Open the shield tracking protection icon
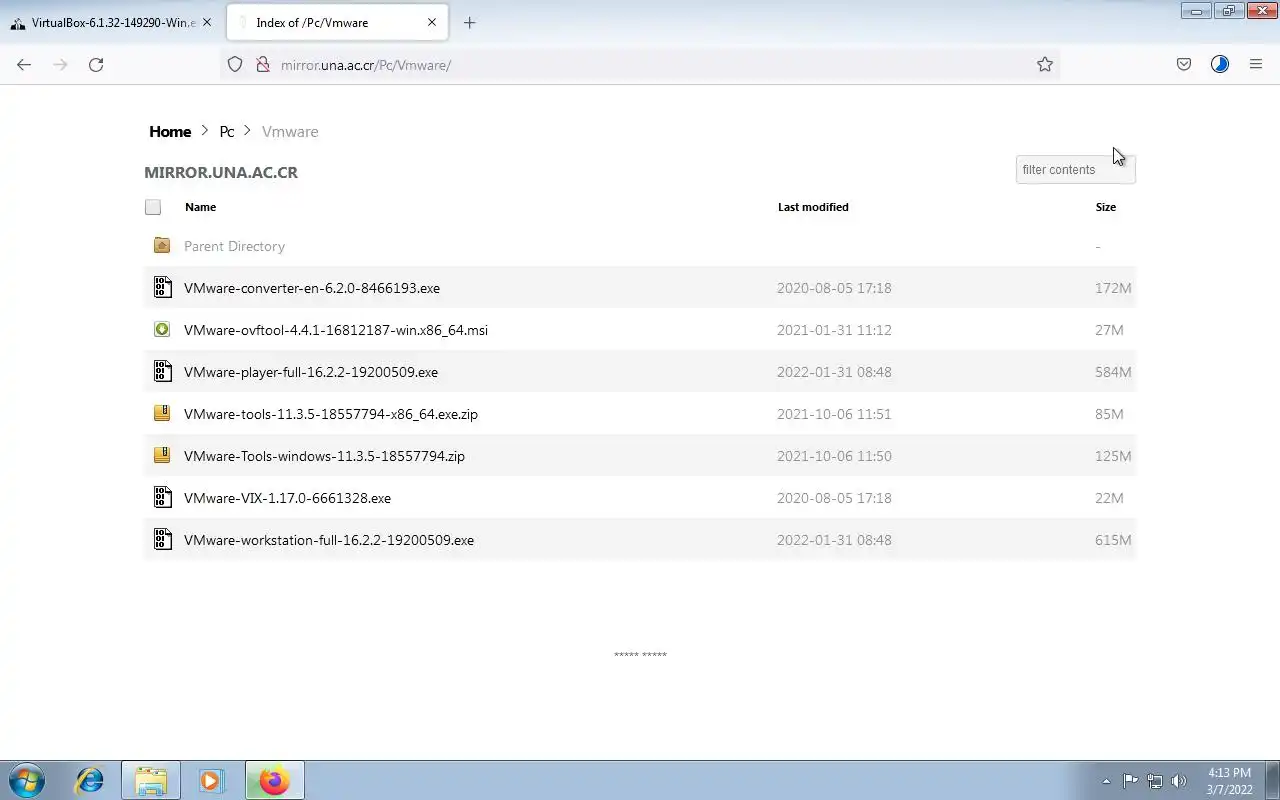Screen dimensions: 1280x800 coord(235,64)
